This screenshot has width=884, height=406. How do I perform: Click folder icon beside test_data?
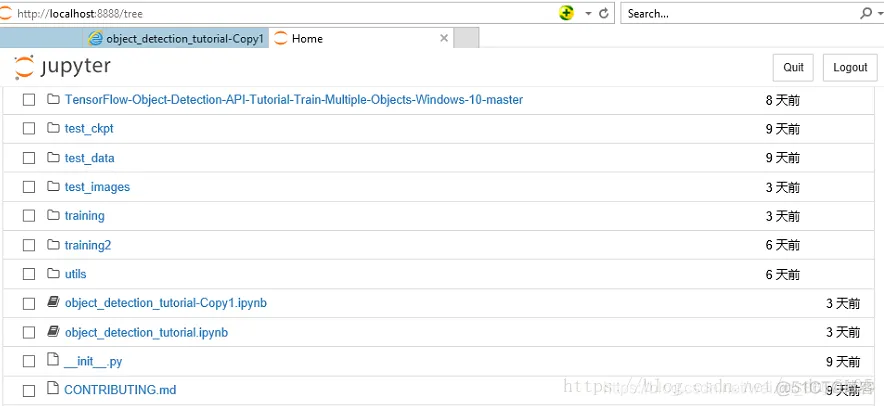(53, 157)
